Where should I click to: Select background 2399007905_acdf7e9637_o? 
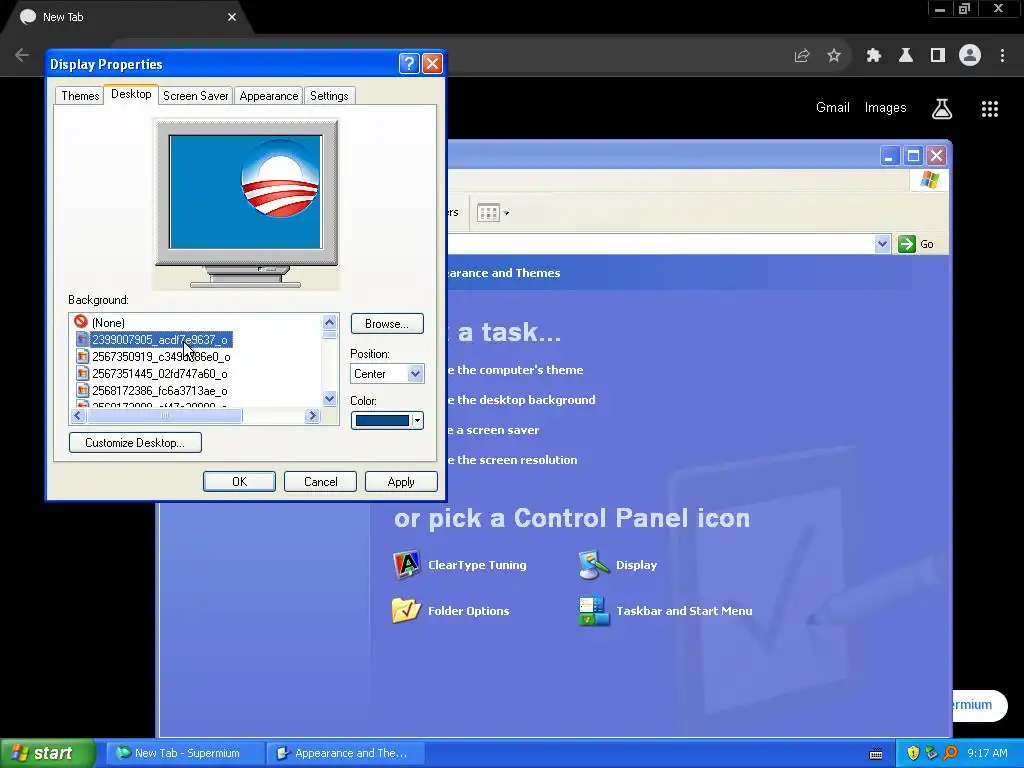(x=160, y=340)
